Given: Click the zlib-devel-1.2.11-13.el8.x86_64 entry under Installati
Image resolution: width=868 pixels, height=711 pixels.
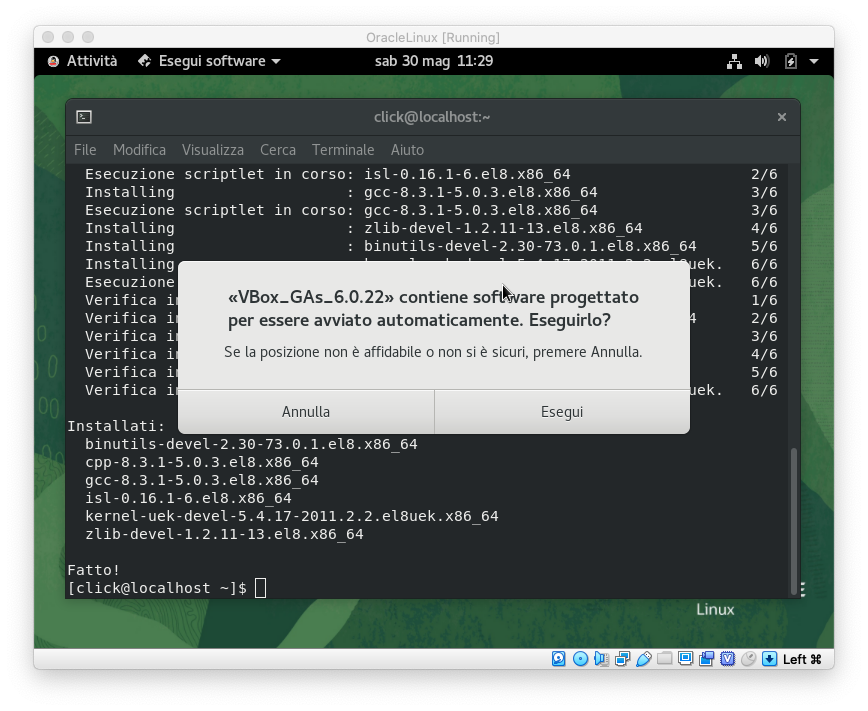Looking at the screenshot, I should click(224, 534).
